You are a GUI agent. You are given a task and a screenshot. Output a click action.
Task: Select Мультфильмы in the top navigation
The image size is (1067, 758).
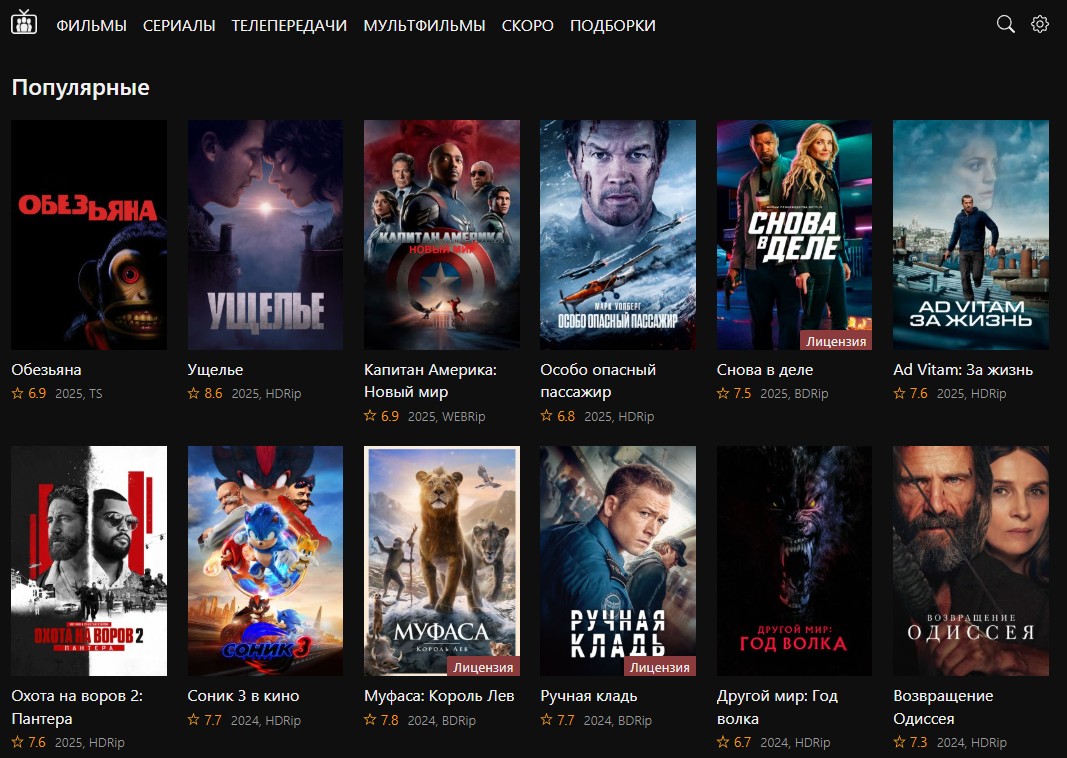(x=424, y=25)
